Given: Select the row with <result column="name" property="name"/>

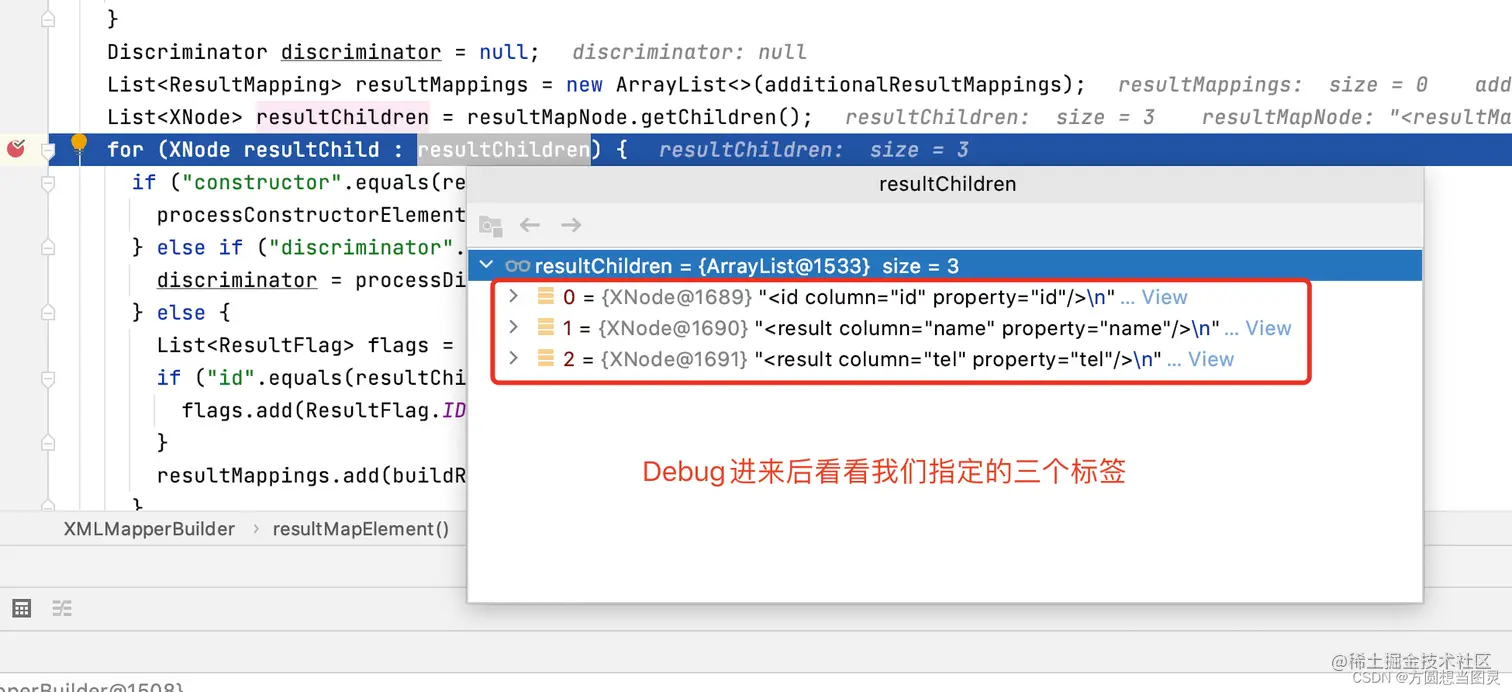Looking at the screenshot, I should pyautogui.click(x=945, y=328).
